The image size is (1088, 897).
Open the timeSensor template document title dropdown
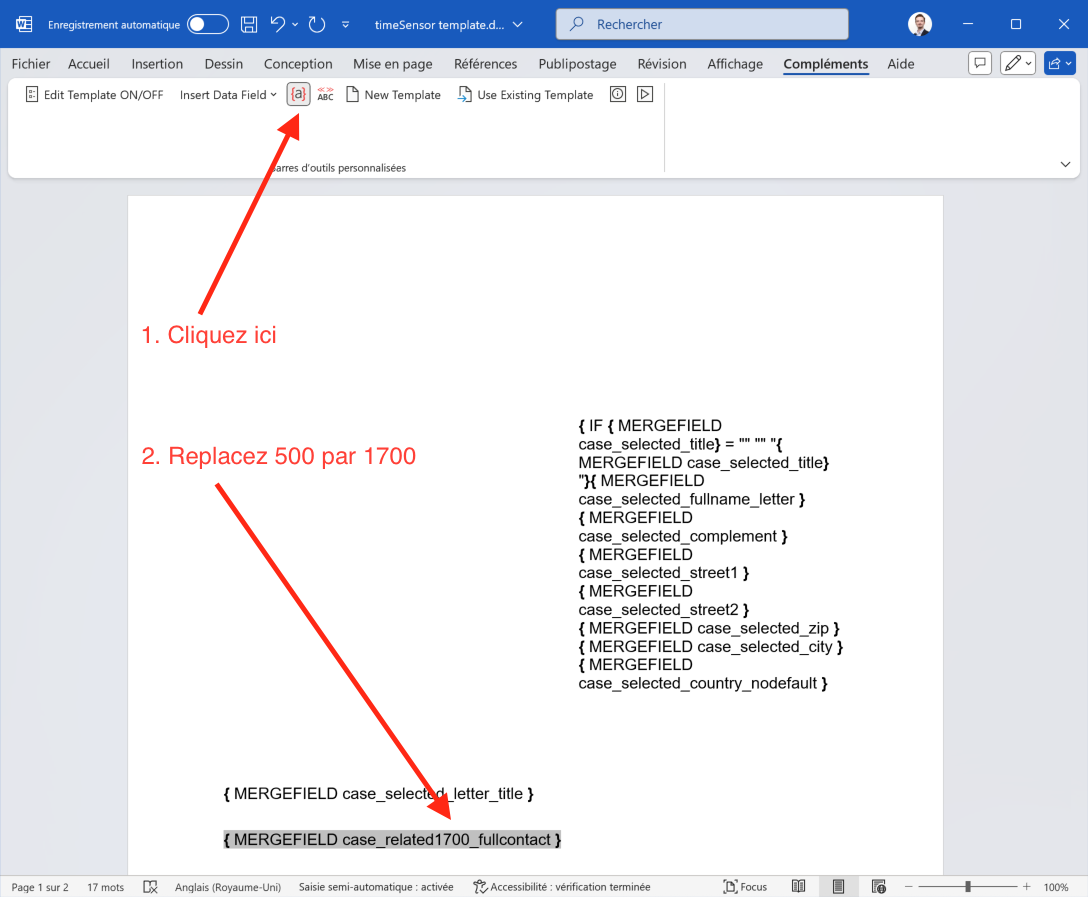pyautogui.click(x=518, y=24)
